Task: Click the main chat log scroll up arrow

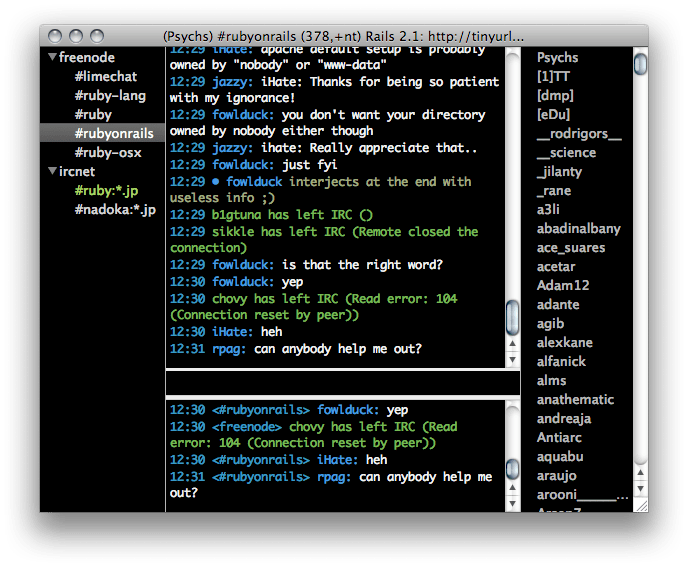Action: (512, 344)
